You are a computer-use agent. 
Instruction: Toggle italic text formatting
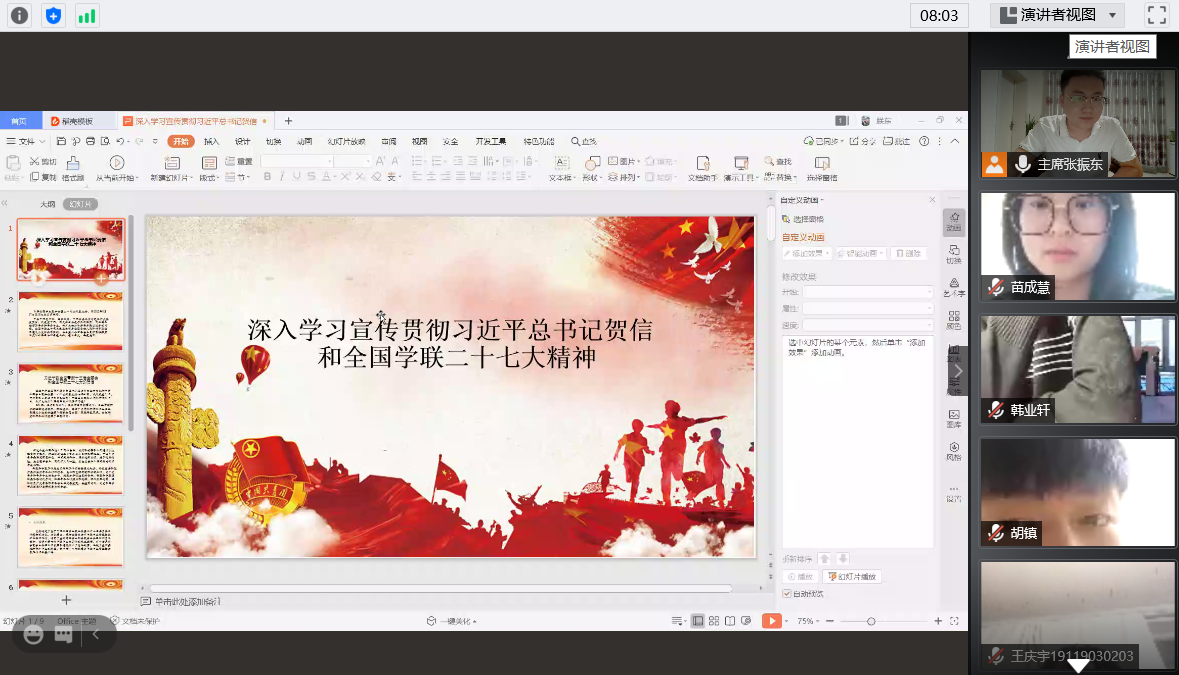click(x=282, y=176)
